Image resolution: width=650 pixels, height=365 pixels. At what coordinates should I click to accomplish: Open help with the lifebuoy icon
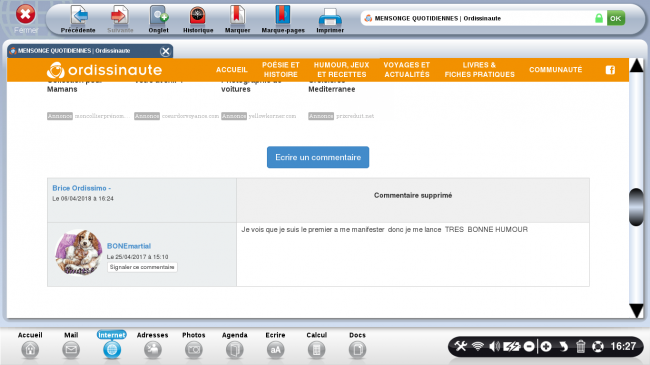[598, 346]
